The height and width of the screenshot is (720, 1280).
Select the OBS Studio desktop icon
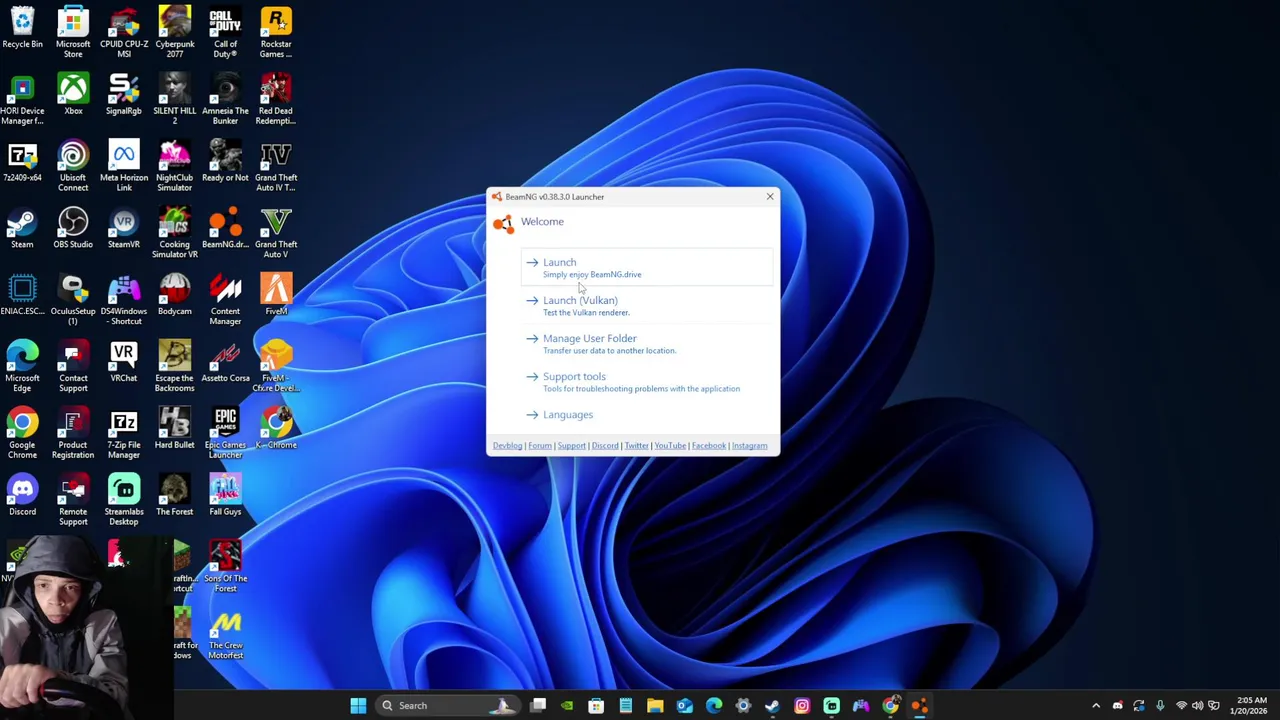[x=73, y=229]
